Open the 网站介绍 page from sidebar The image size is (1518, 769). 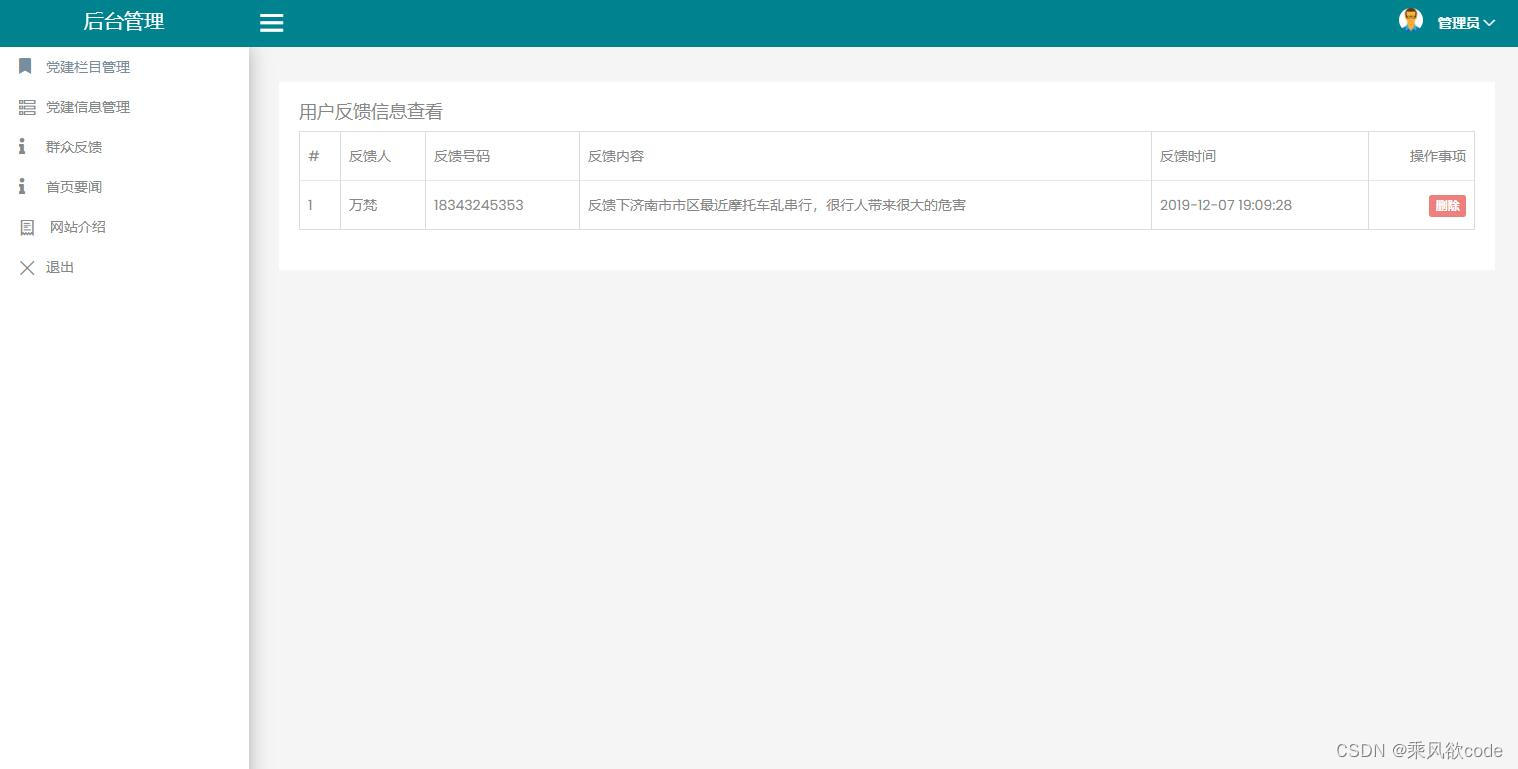tap(78, 227)
